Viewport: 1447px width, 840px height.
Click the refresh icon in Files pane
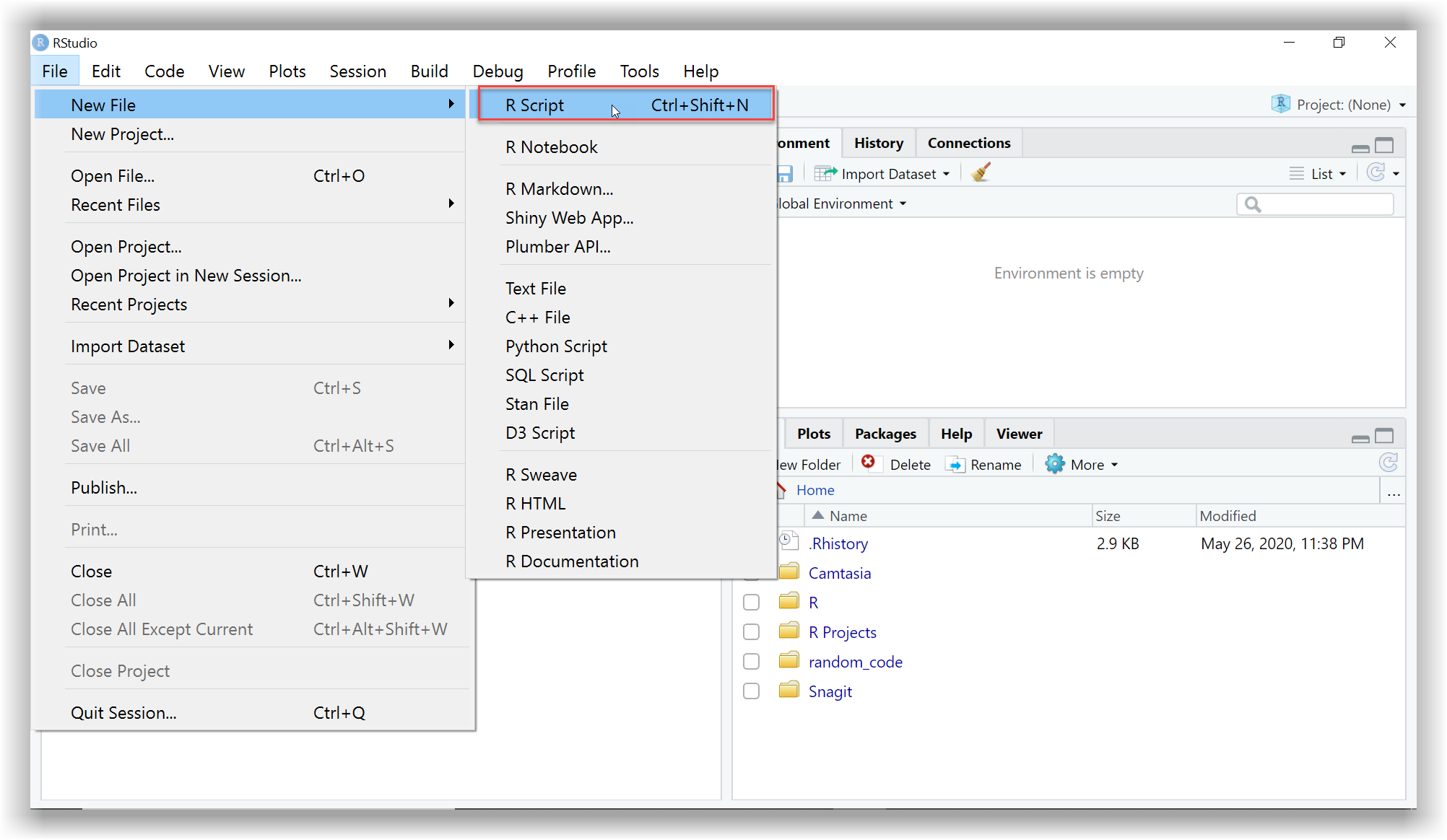[x=1388, y=463]
